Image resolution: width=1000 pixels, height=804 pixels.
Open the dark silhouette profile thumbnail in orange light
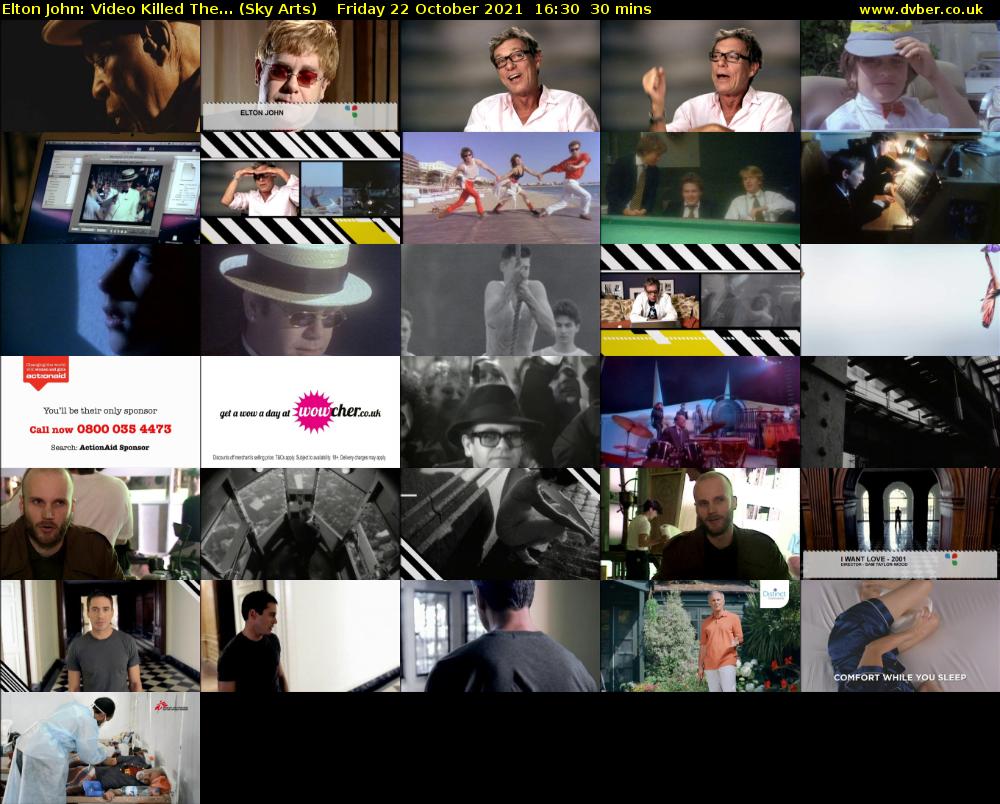(100, 76)
